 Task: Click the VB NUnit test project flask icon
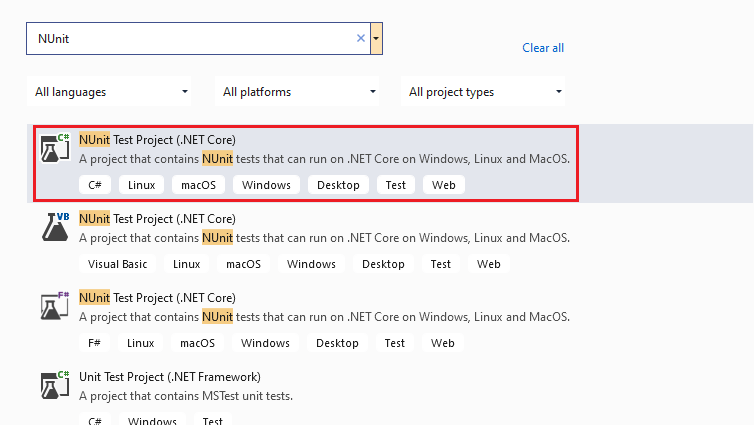click(x=55, y=227)
